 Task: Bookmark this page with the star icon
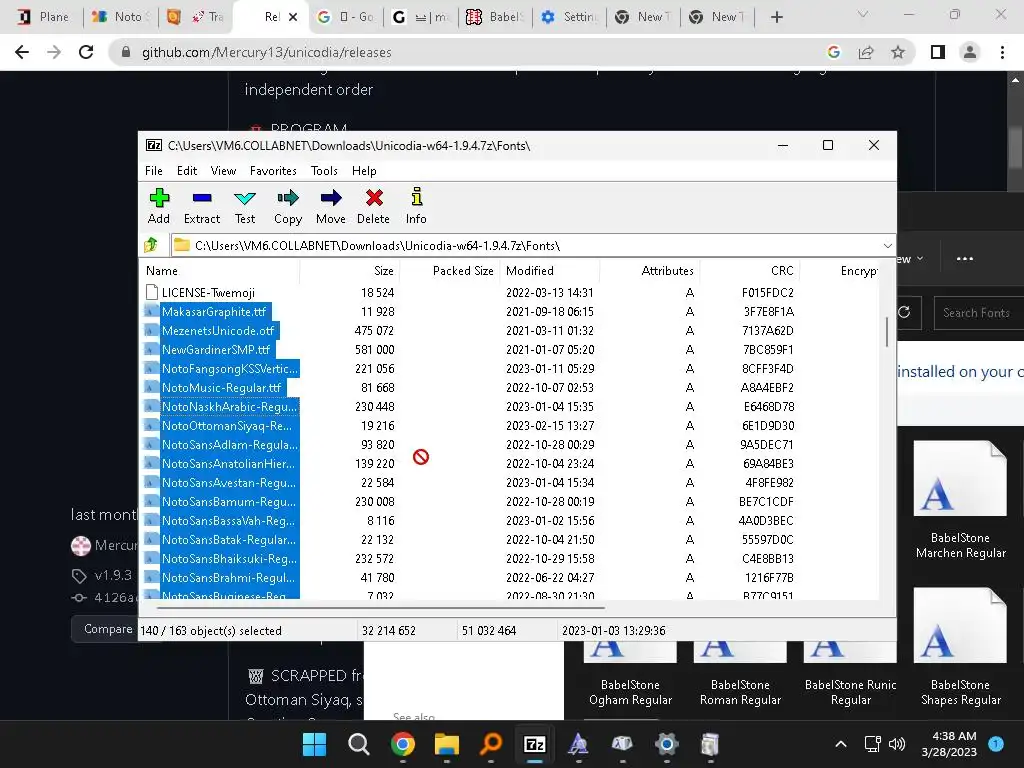coord(898,52)
